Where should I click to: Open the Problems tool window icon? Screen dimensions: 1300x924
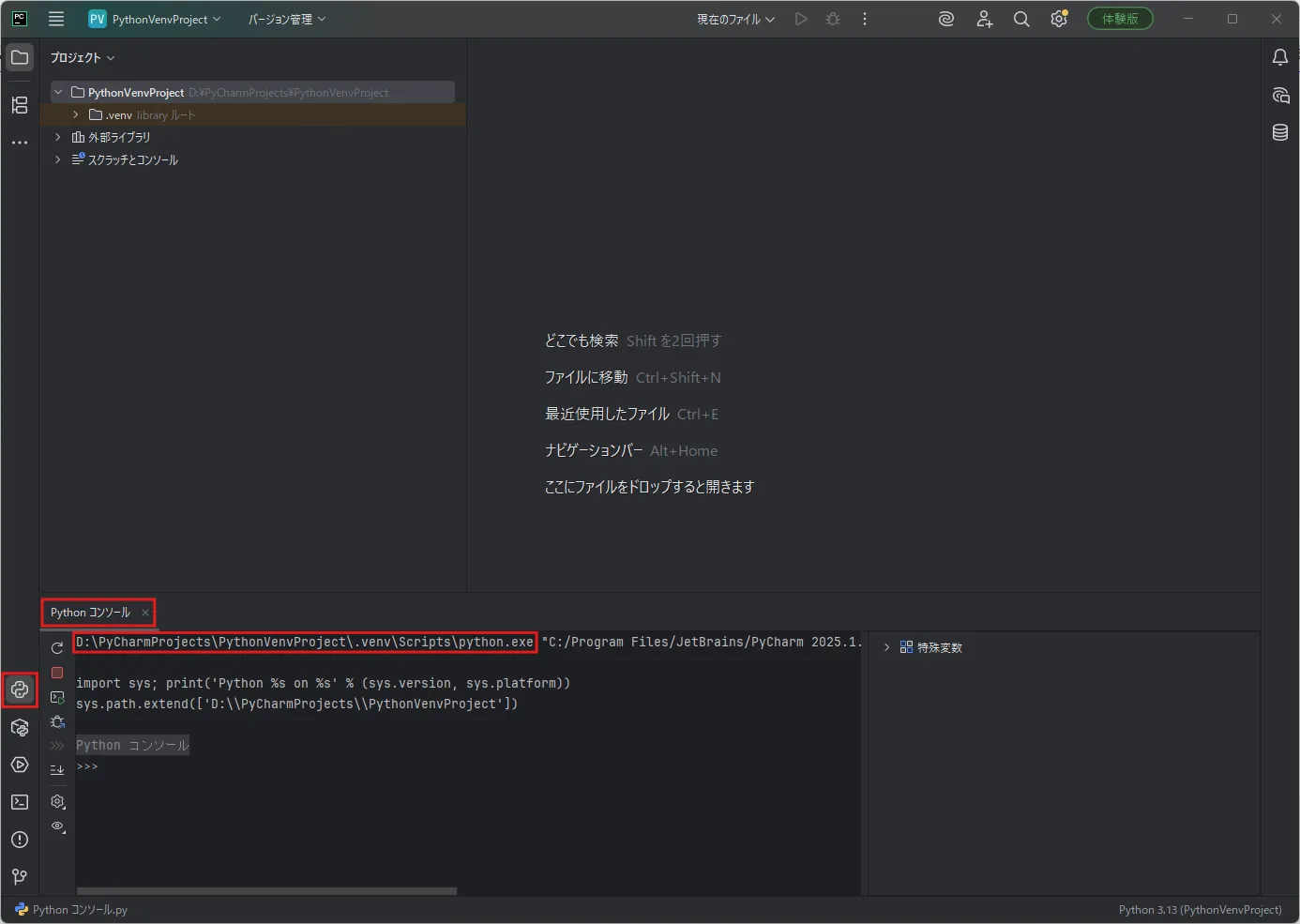coord(20,840)
